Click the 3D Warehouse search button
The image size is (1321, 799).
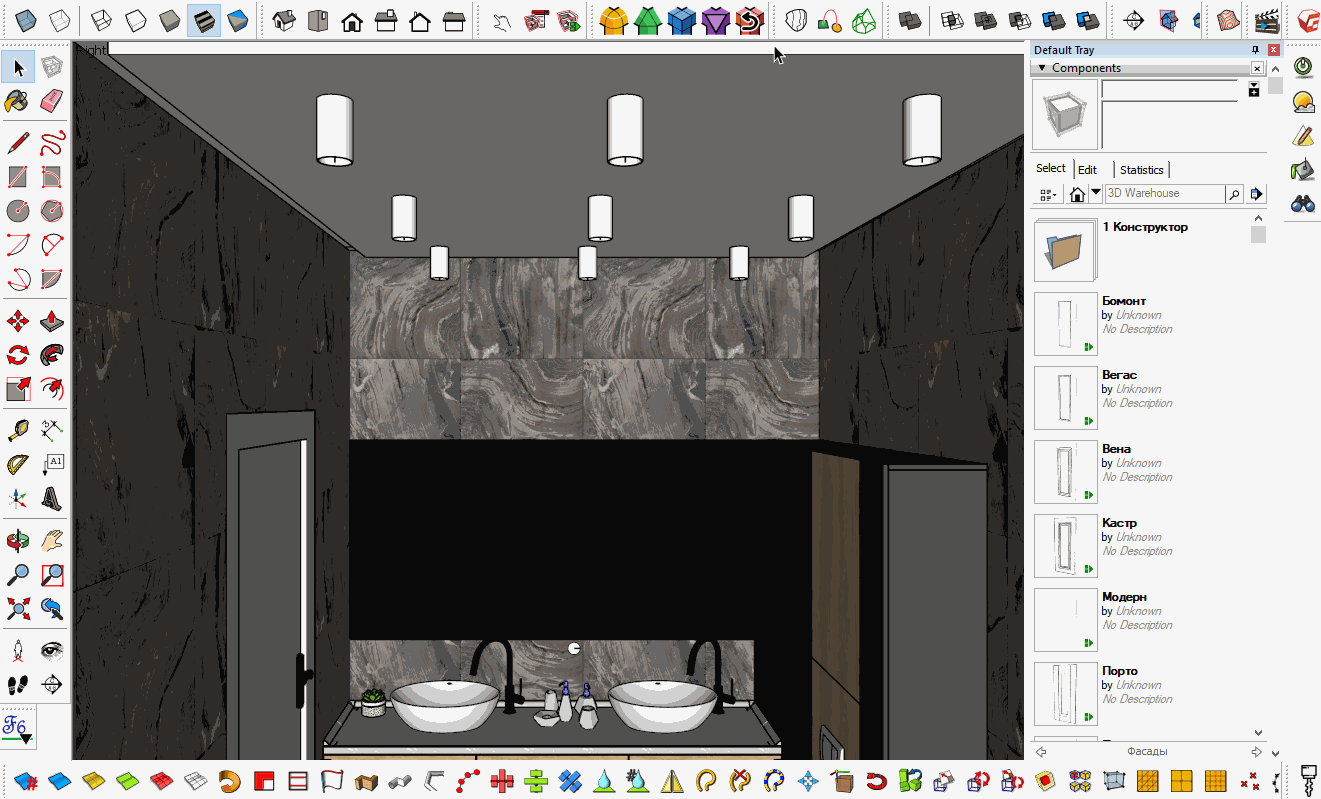coord(1234,194)
